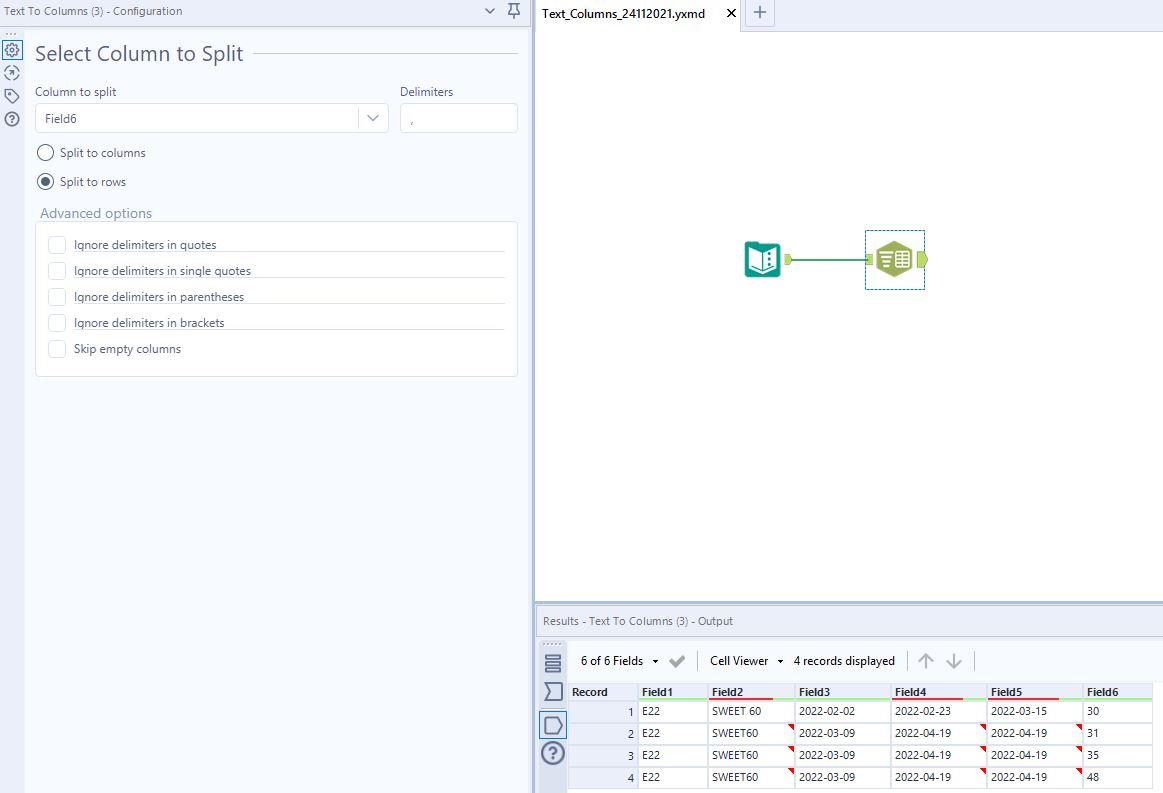The image size is (1163, 793).
Task: Open the Configuration gear icon in sidebar
Action: coord(12,50)
